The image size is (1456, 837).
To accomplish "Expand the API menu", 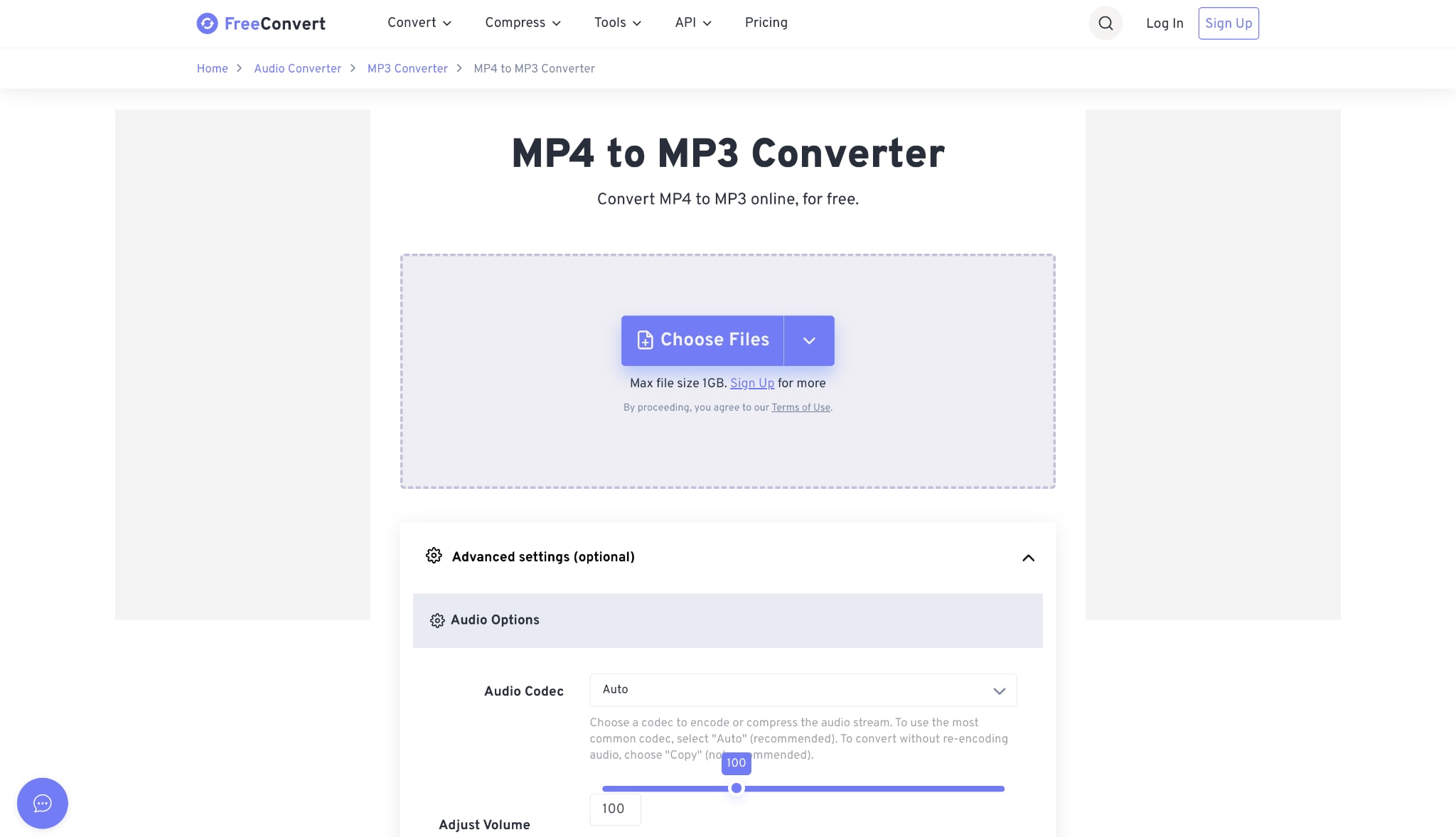I will click(x=693, y=23).
